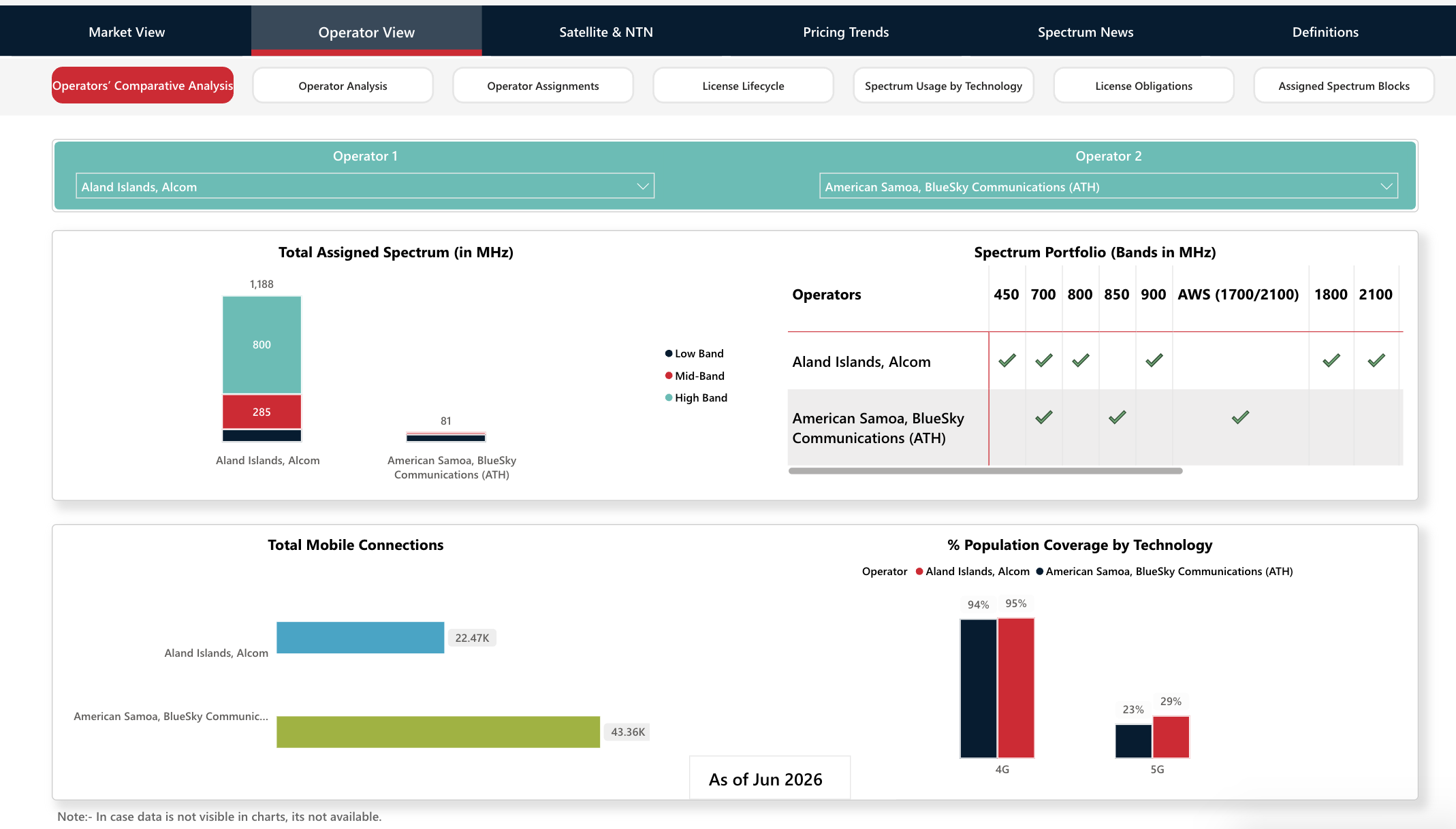Click the 2100 band column header

[x=1376, y=295]
